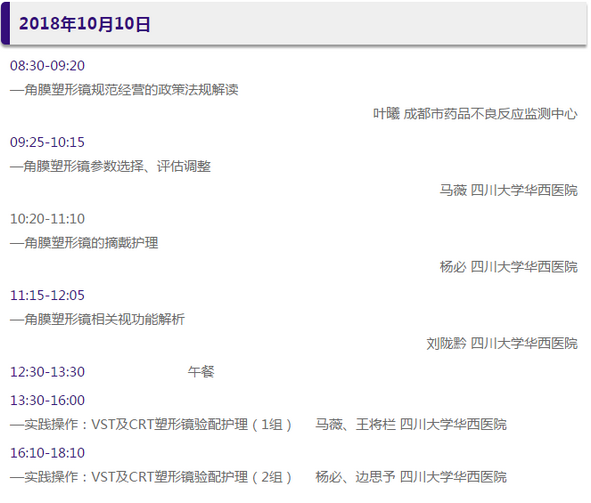Viewport: 591px width, 503px height.
Task: Click speaker 叶曦 成都市药品不良反应监测中心
Action: tap(475, 114)
